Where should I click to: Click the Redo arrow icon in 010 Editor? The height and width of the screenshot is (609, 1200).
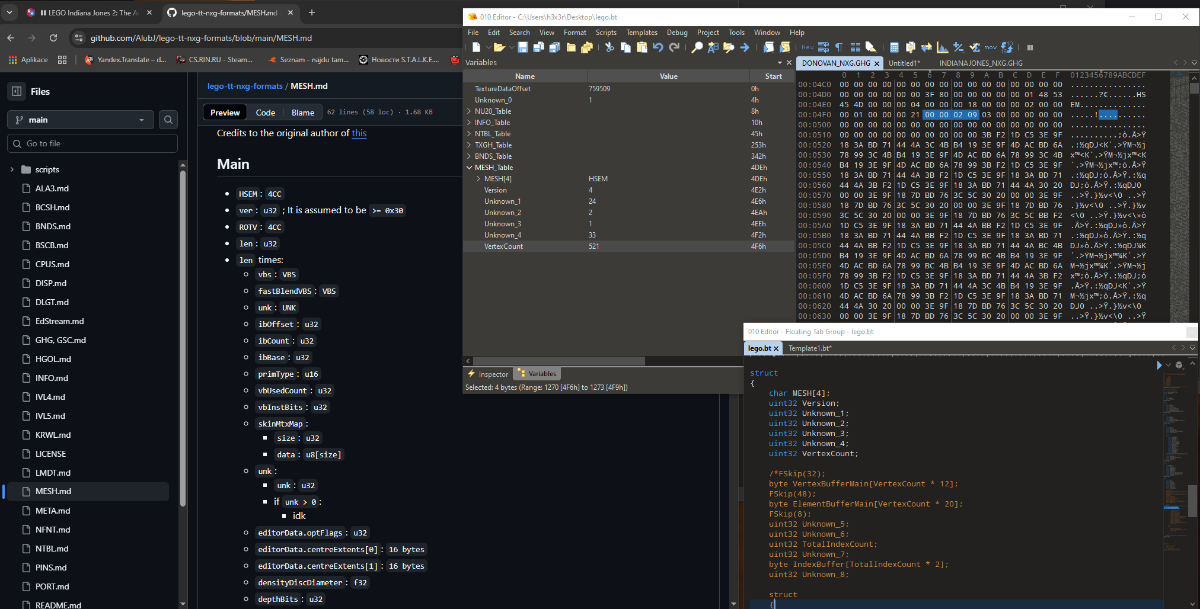pos(673,47)
